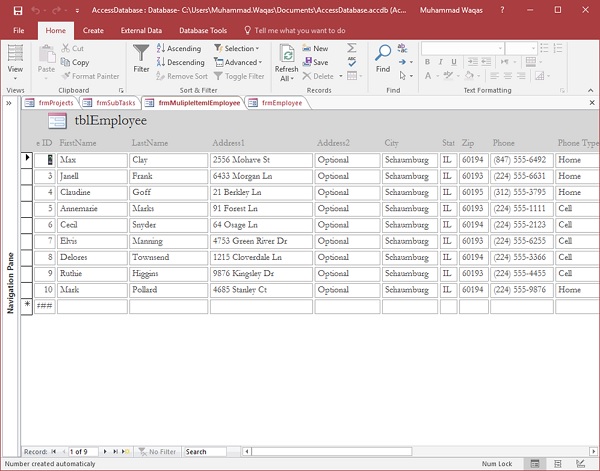Toggle the Underline formatting button
The image size is (600, 471).
(x=452, y=62)
